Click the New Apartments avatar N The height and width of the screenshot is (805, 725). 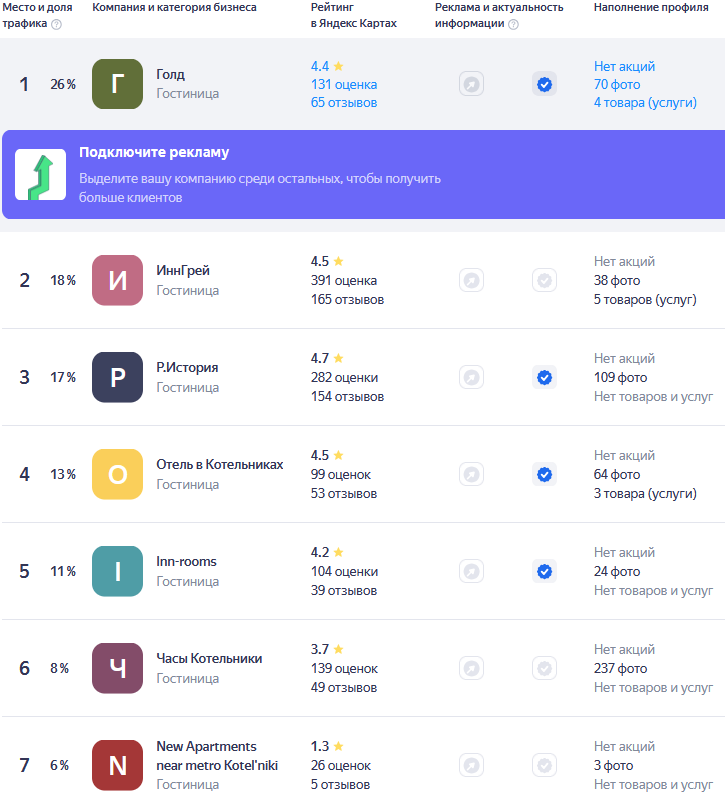118,765
